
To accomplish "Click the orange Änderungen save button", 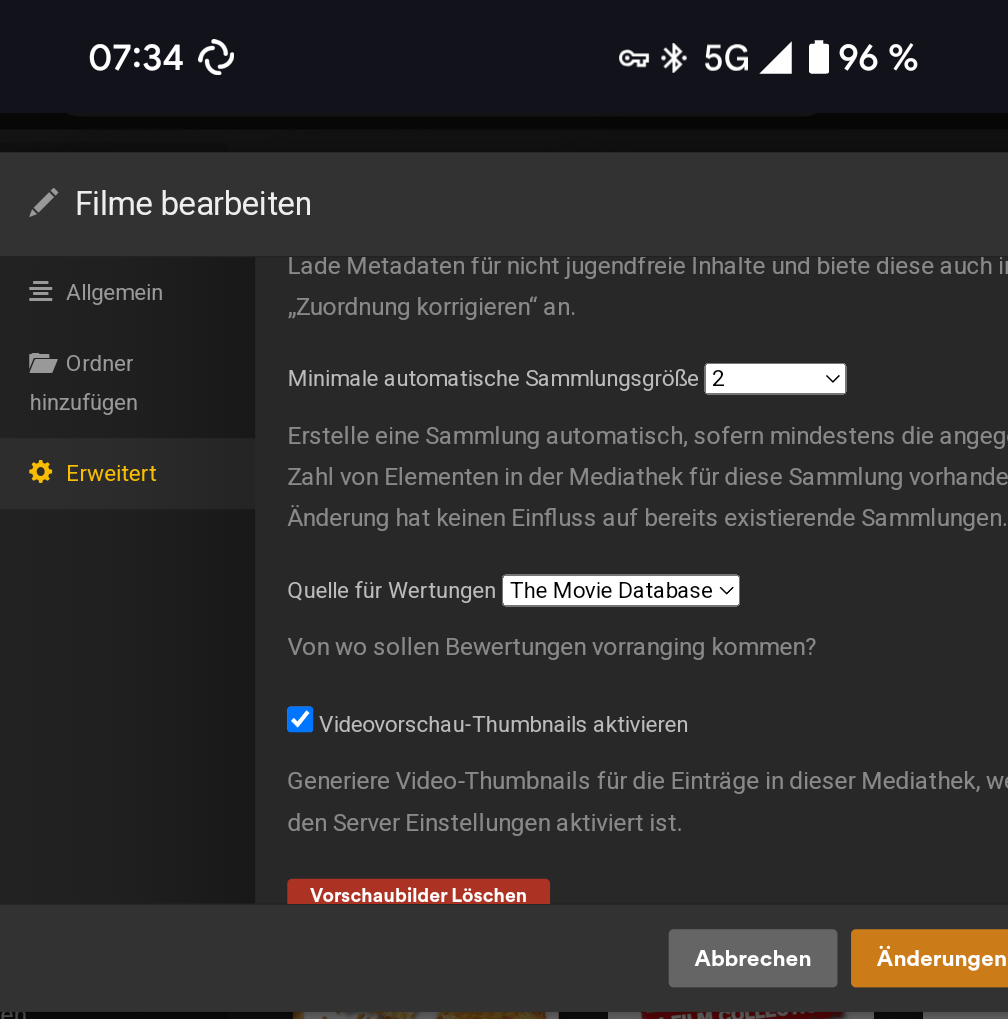I will [x=929, y=958].
